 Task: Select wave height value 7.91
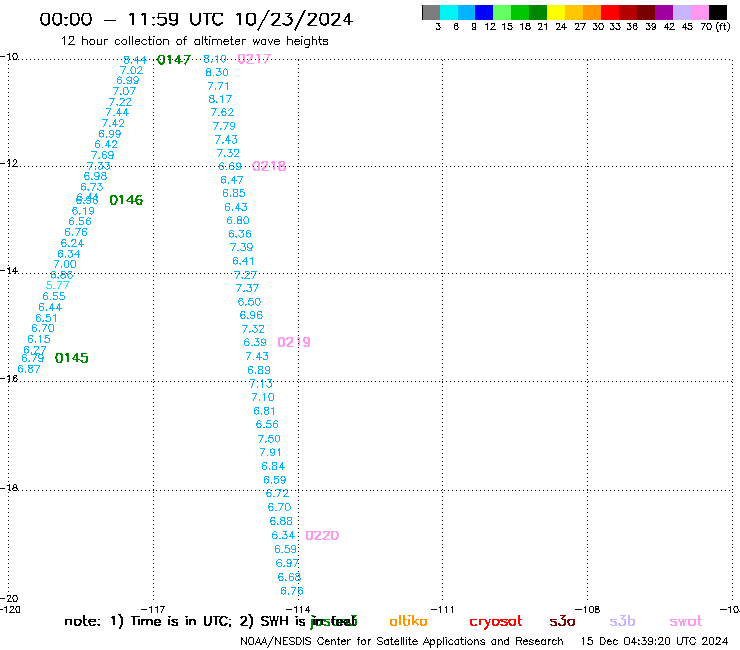[x=270, y=452]
